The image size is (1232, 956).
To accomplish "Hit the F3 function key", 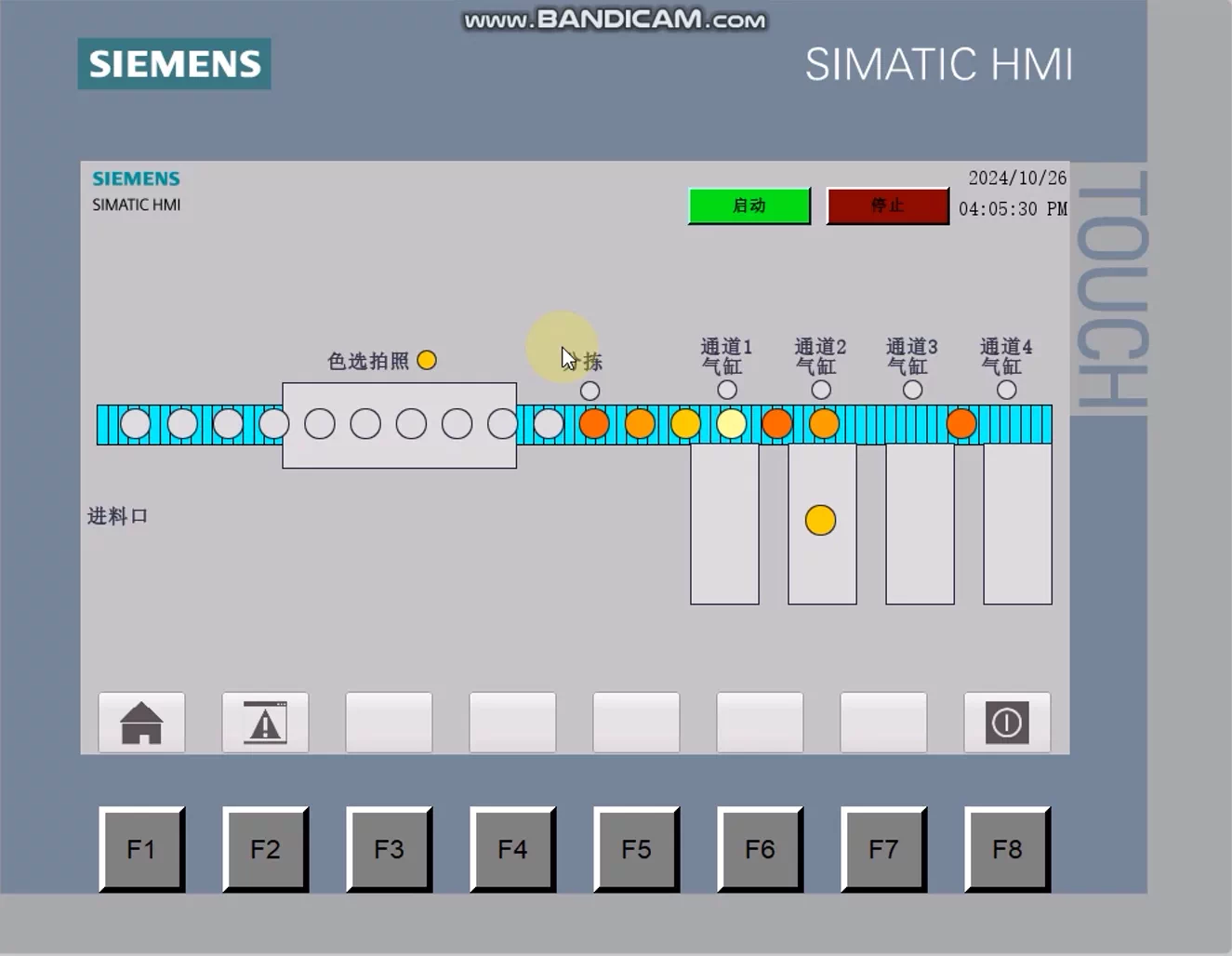I will [389, 849].
